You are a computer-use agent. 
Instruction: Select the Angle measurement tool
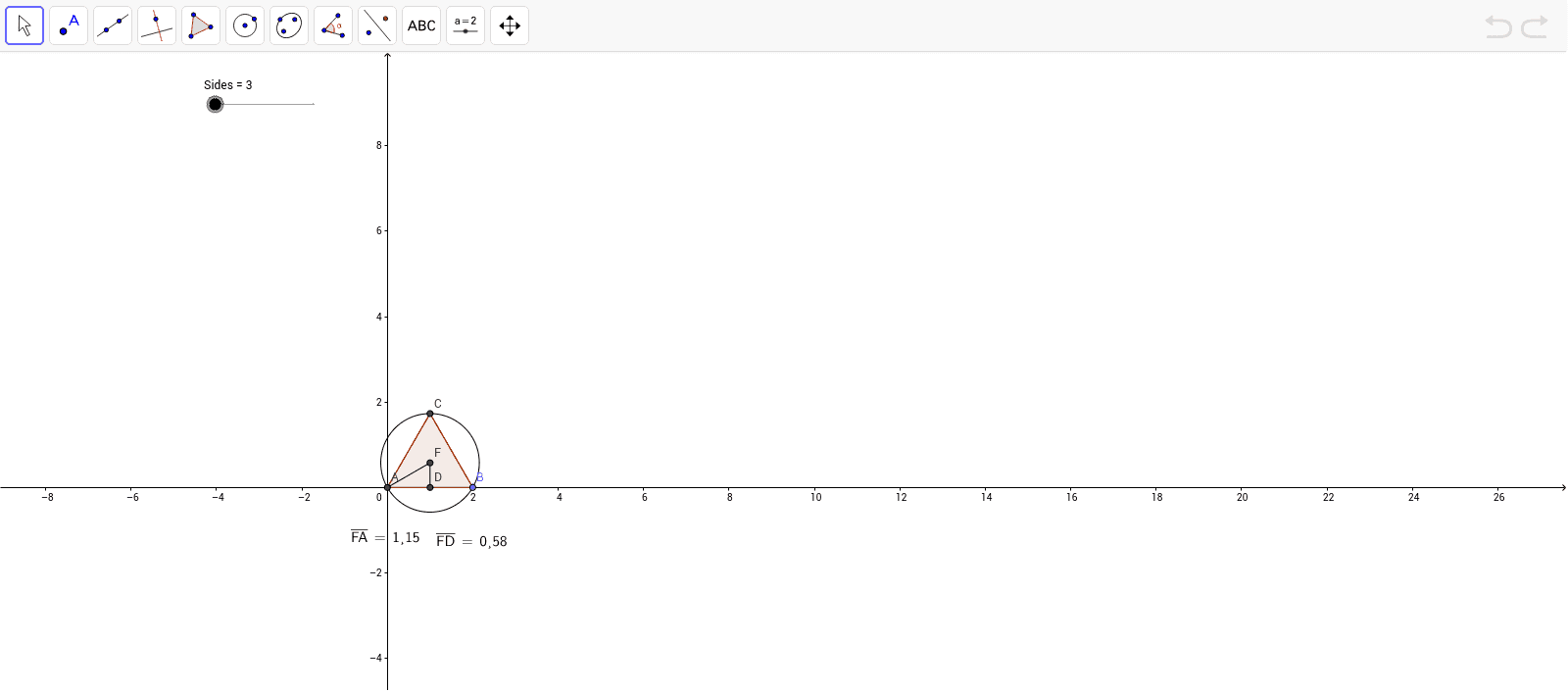point(333,25)
